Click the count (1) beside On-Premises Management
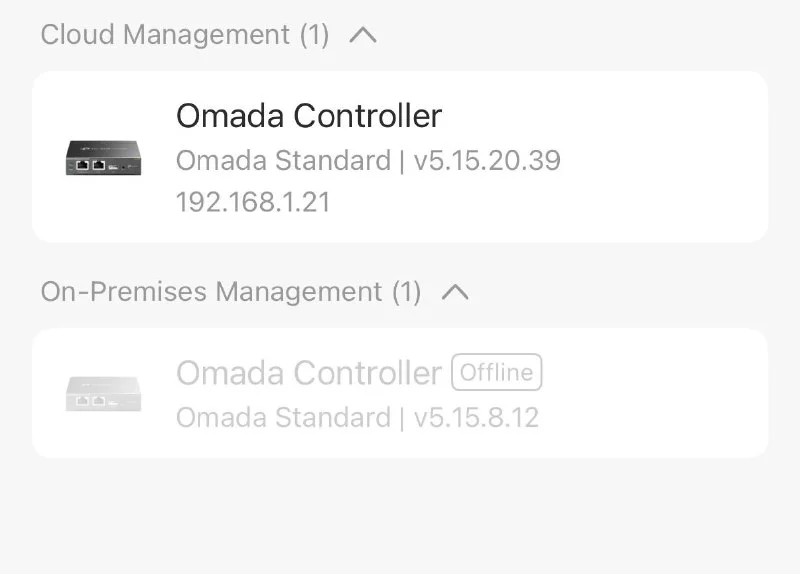This screenshot has width=800, height=574. point(406,292)
